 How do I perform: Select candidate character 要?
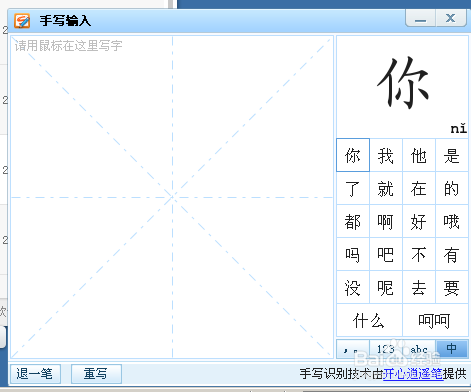pos(452,287)
